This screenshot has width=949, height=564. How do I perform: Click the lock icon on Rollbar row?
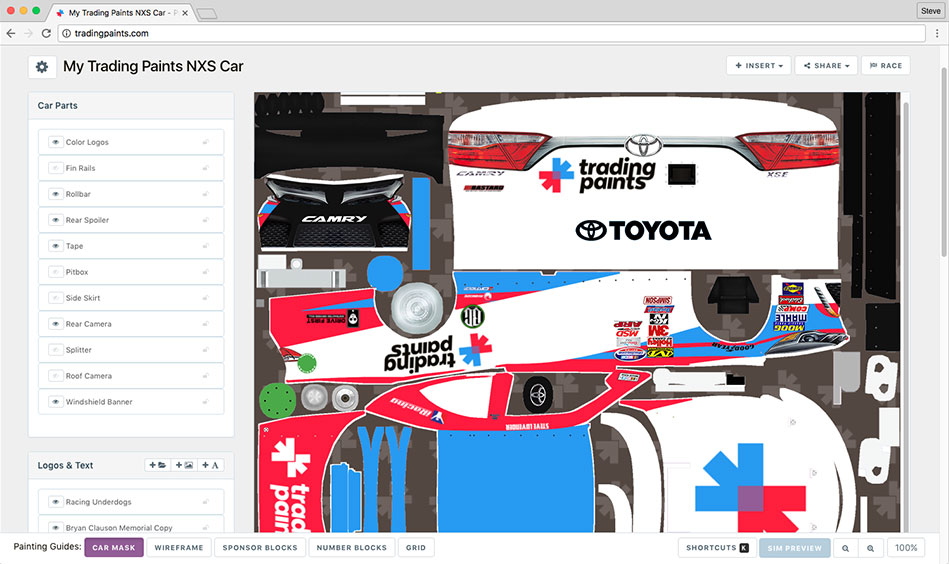click(206, 194)
